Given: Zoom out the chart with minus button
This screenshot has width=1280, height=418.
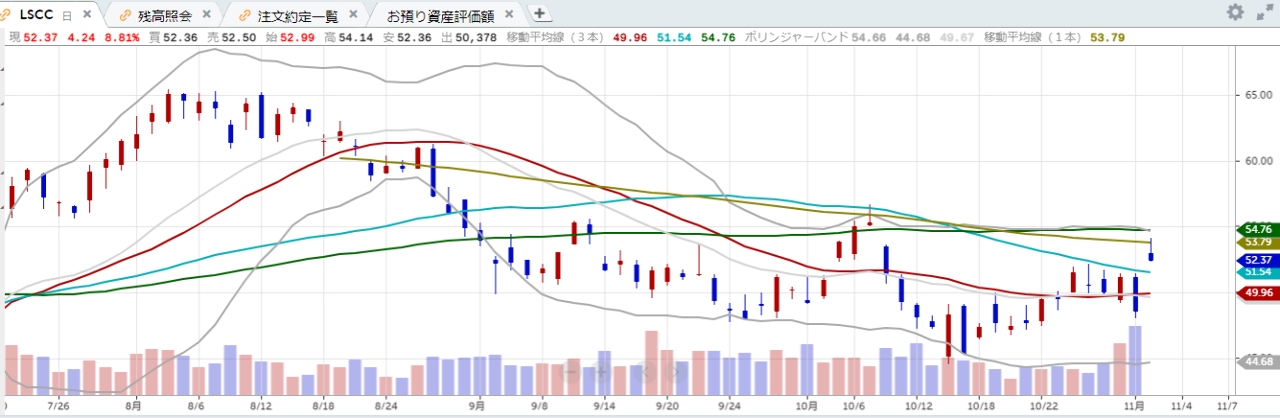Looking at the screenshot, I should point(572,372).
